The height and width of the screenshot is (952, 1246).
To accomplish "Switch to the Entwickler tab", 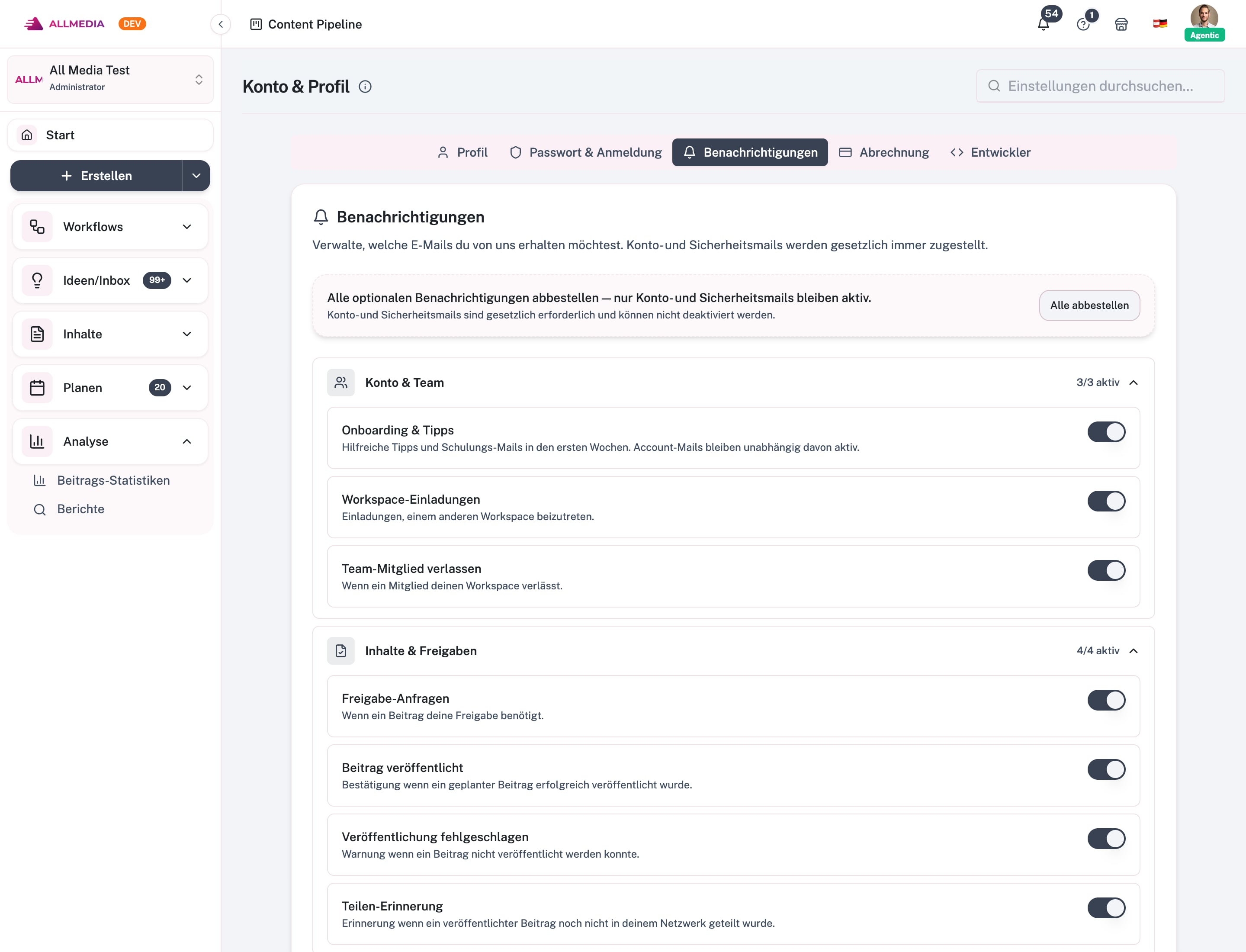I will pyautogui.click(x=990, y=152).
